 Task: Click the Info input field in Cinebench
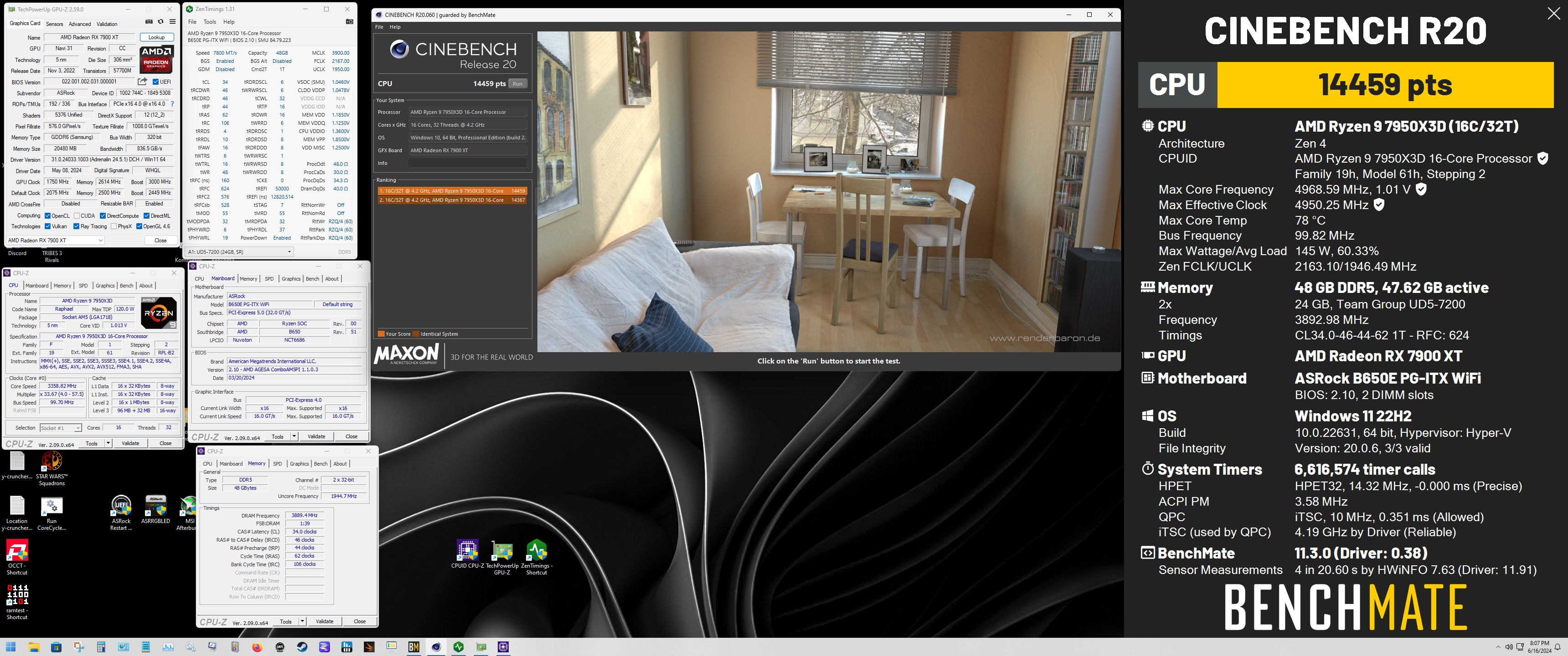[x=468, y=163]
